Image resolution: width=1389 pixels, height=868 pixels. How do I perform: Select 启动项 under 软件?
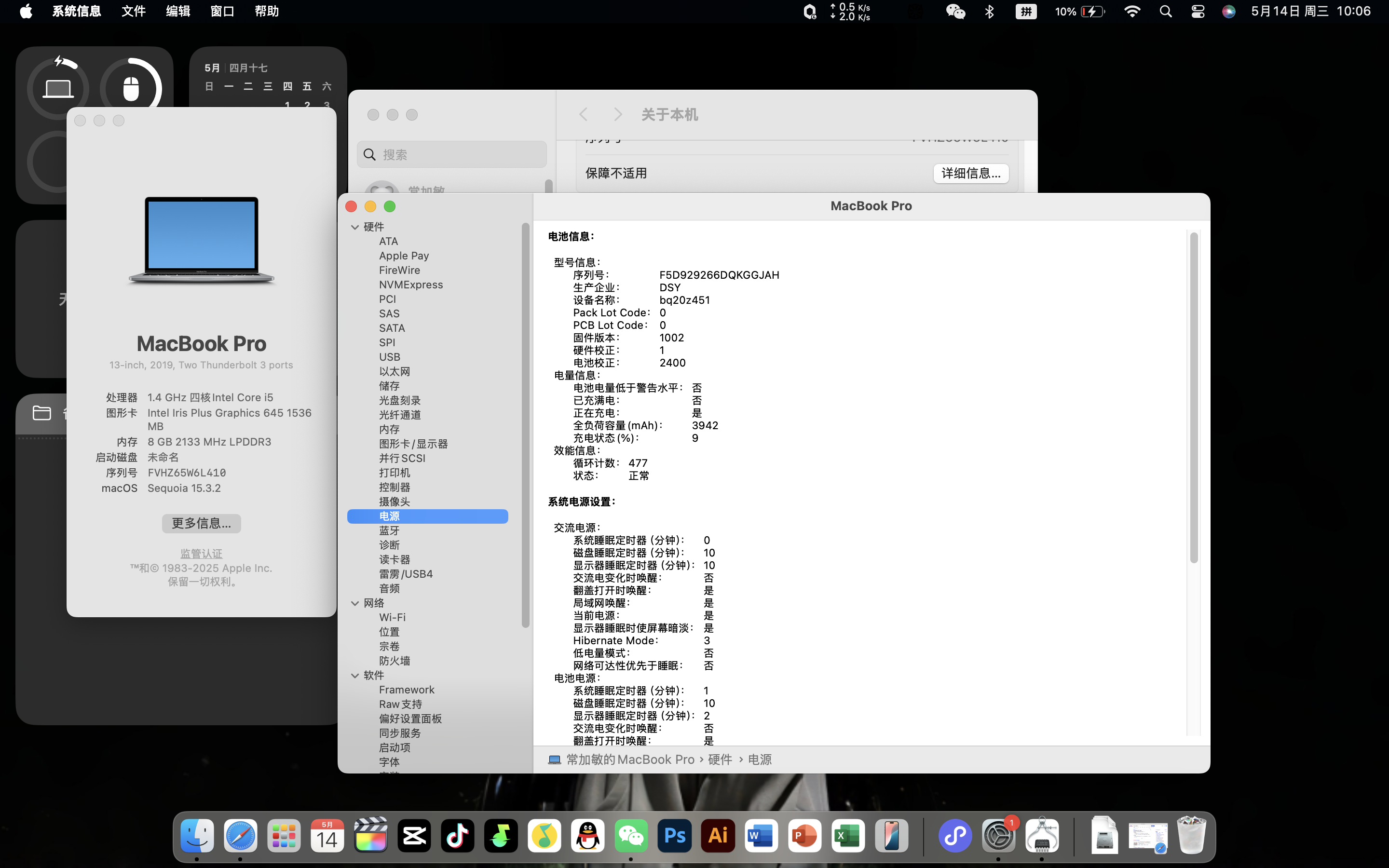point(395,747)
